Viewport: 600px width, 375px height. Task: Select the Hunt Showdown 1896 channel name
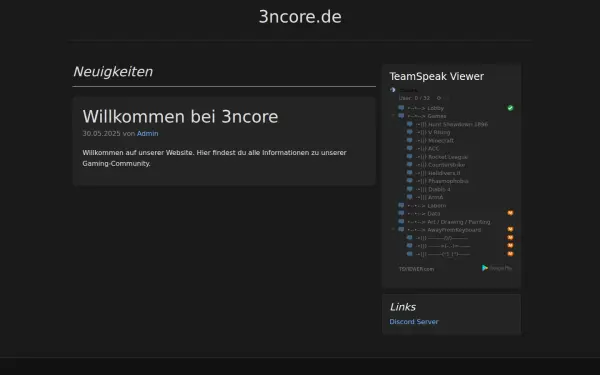point(458,124)
